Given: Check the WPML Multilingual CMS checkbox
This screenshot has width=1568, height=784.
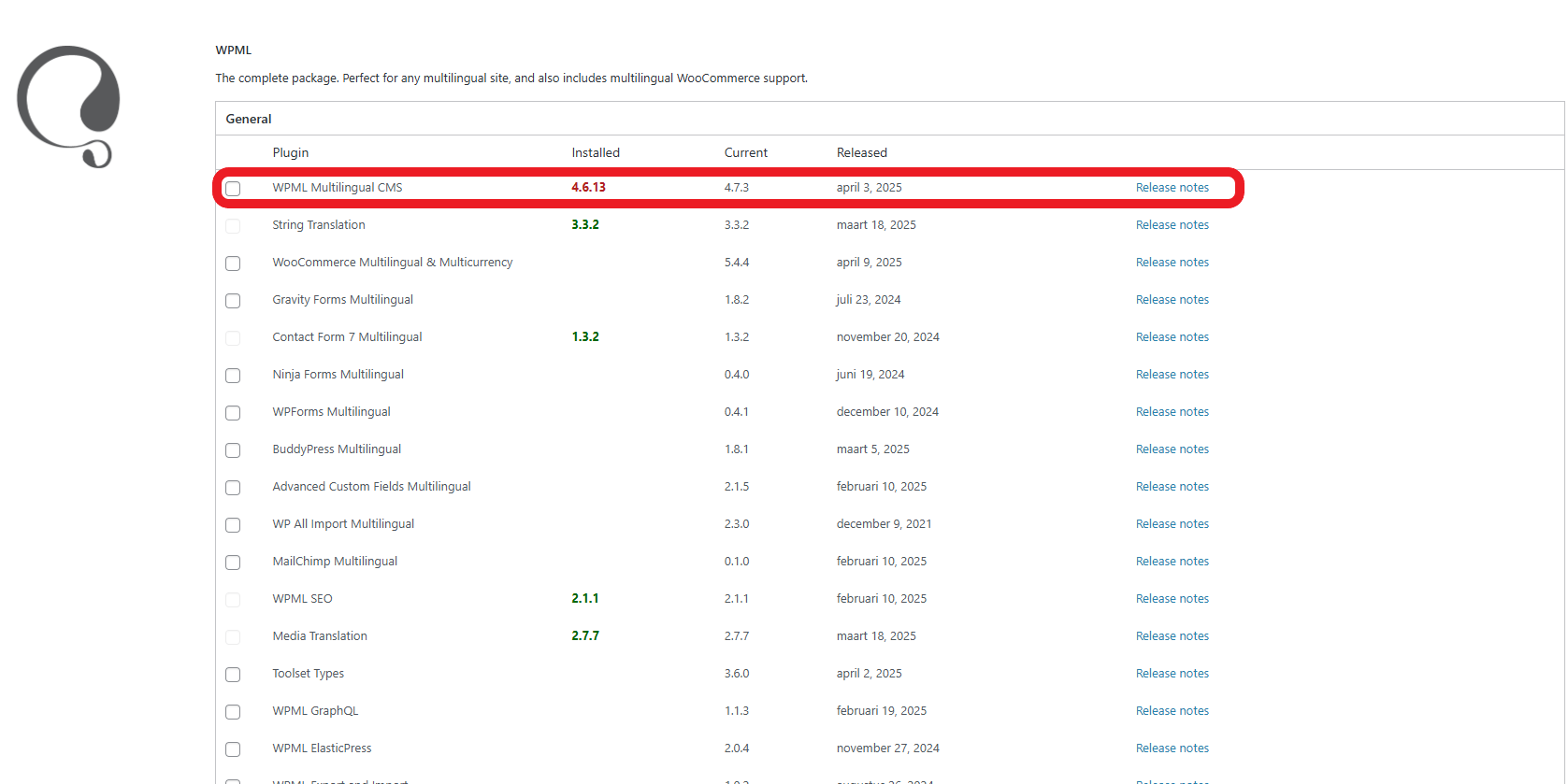Looking at the screenshot, I should point(233,189).
